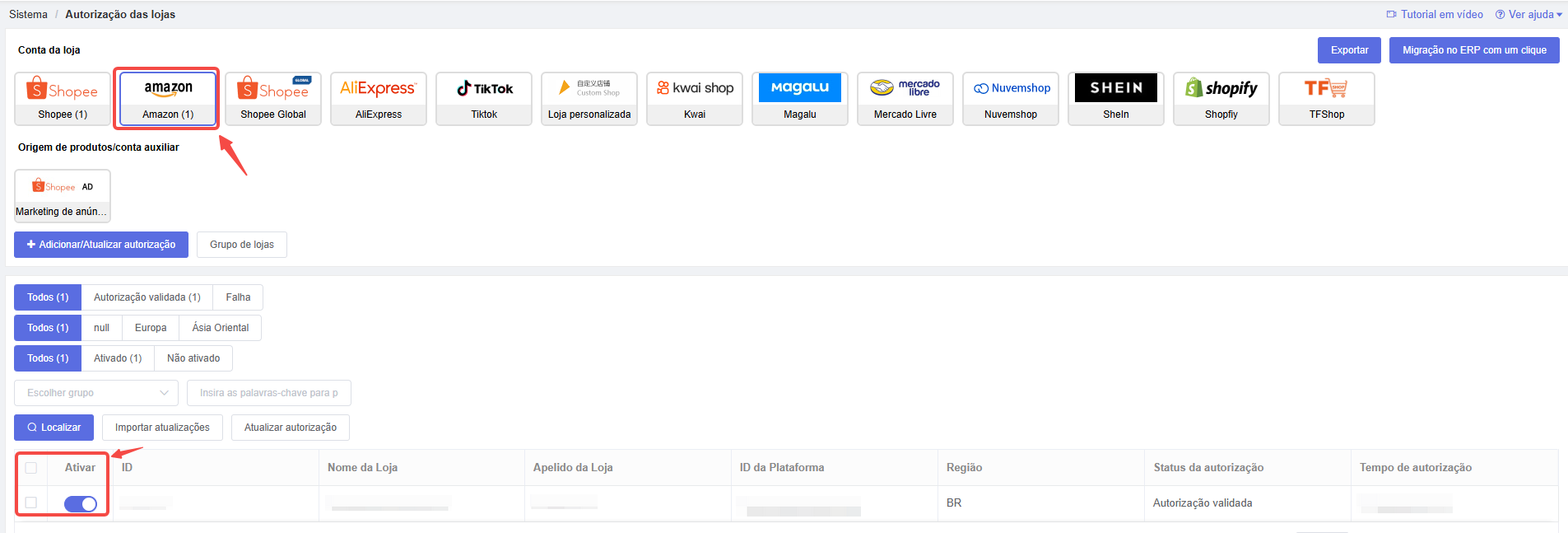
Task: Focus the keyword search input field
Action: pos(269,393)
